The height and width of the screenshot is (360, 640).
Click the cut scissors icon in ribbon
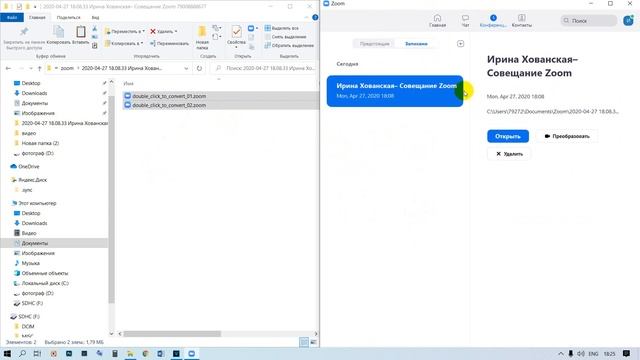point(95,29)
